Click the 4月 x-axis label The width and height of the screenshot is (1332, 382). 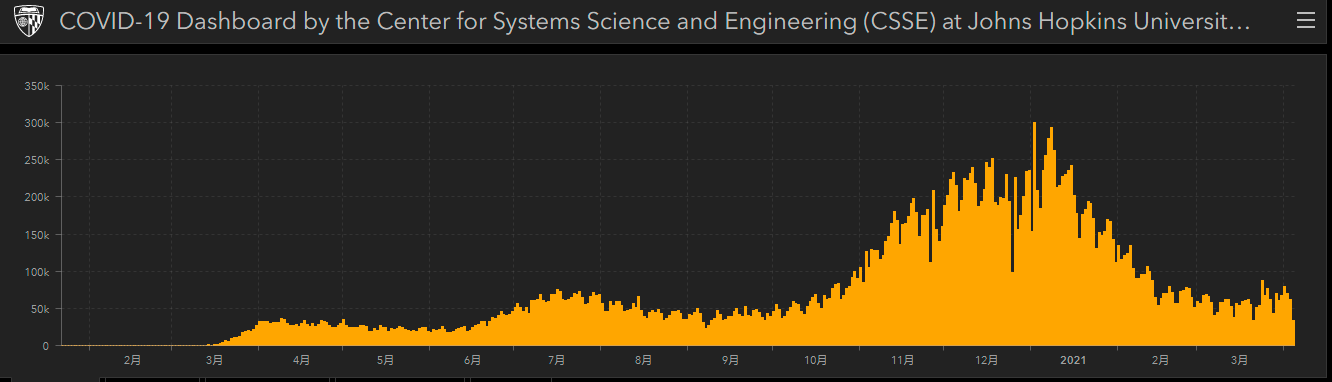pyautogui.click(x=302, y=360)
